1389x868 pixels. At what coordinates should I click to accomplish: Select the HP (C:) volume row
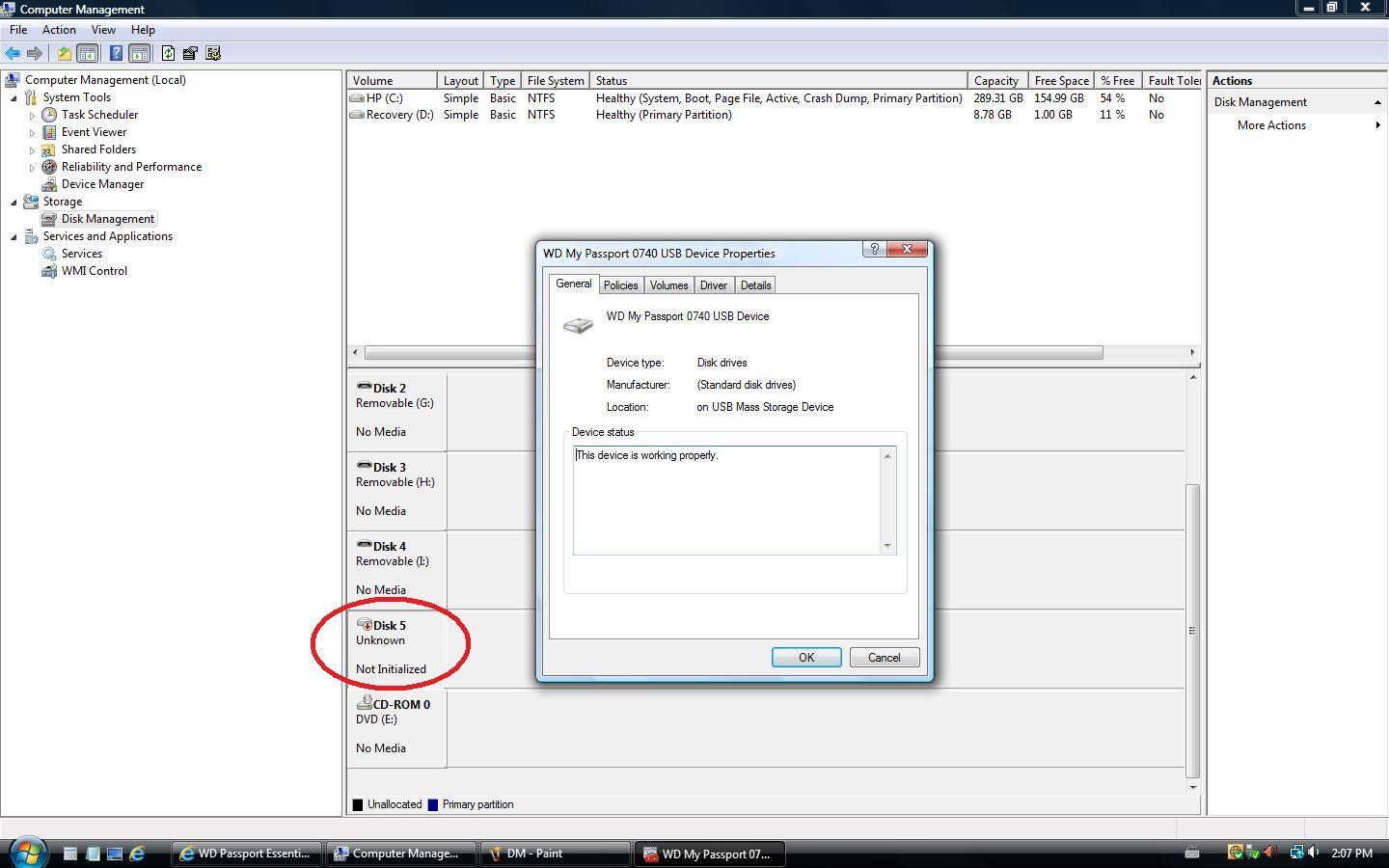pyautogui.click(x=774, y=98)
